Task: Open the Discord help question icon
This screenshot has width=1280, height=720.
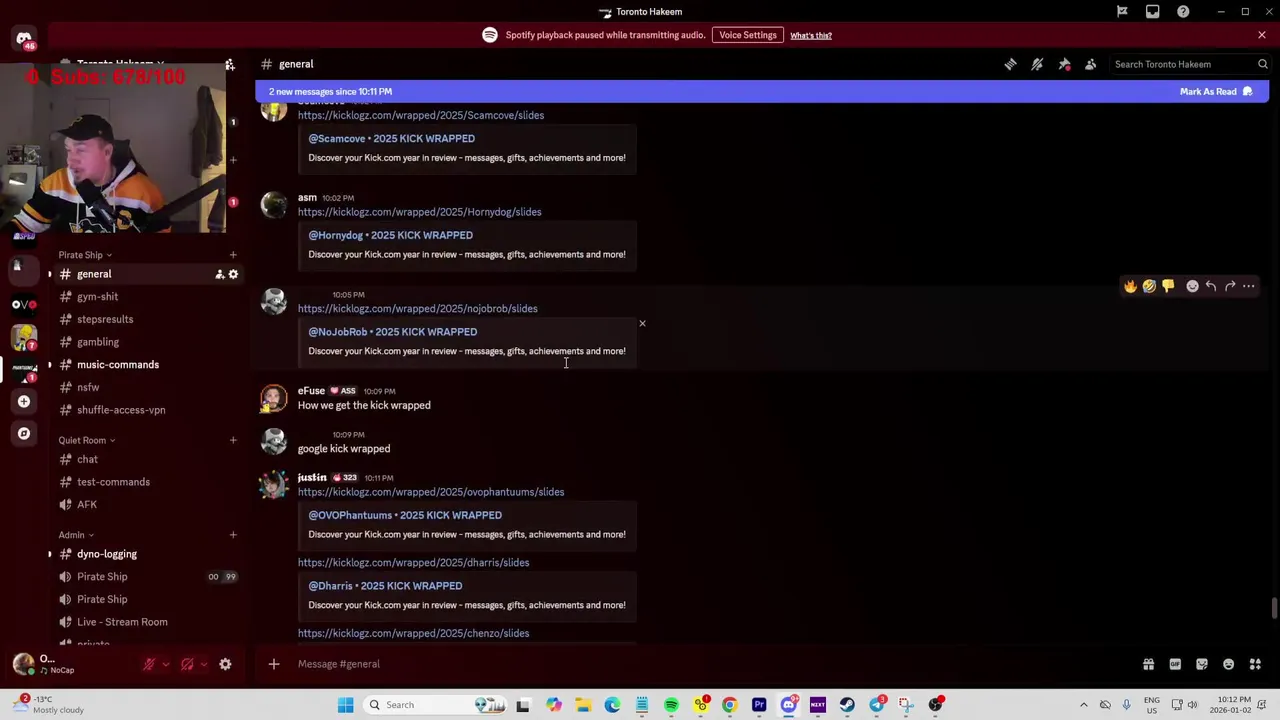Action: coord(1183,12)
